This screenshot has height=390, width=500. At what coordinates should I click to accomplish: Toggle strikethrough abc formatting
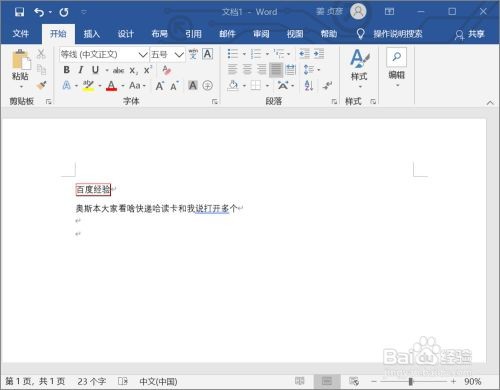[x=118, y=70]
